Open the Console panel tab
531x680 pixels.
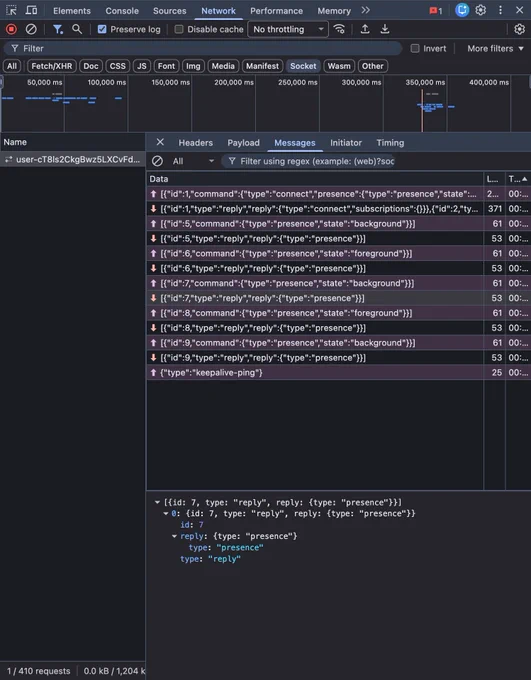coord(122,10)
